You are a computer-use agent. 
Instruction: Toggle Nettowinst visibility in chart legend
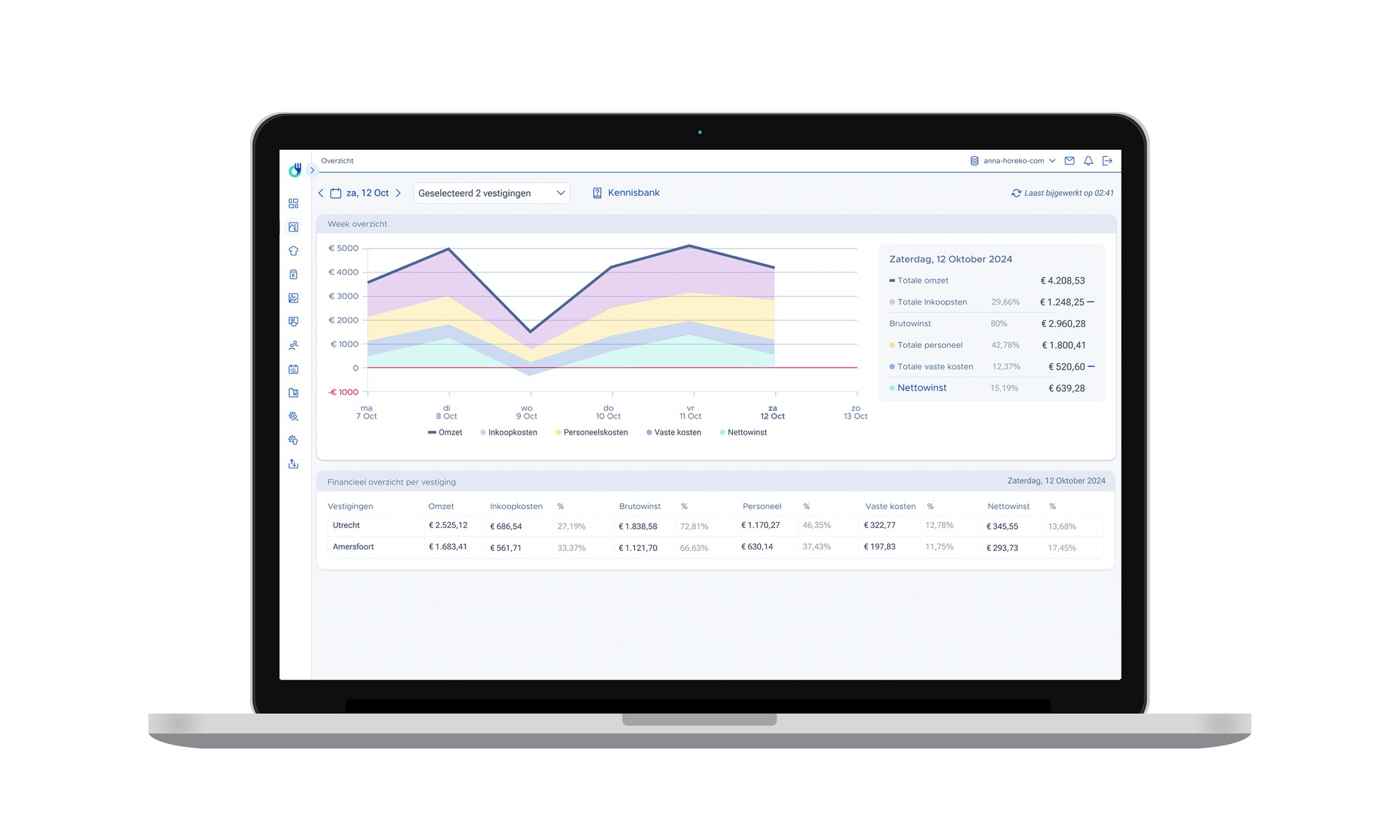746,432
